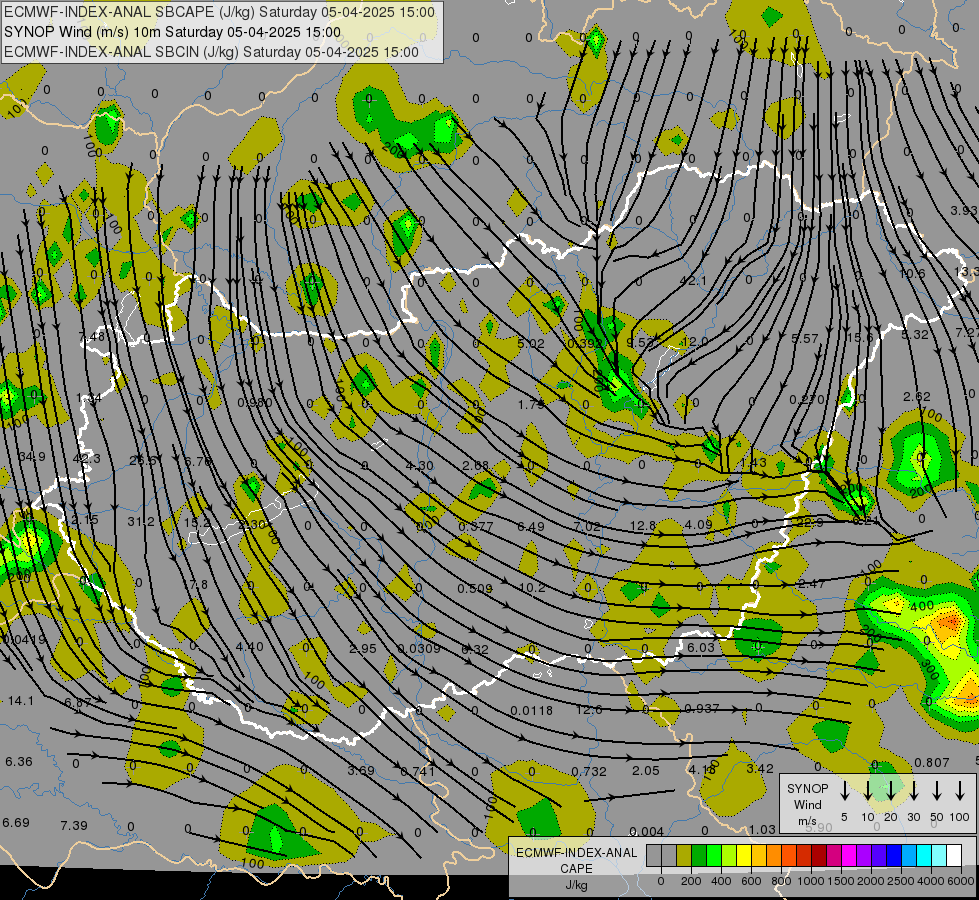979x900 pixels.
Task: Click the SBCIN title line at top
Action: 211,52
